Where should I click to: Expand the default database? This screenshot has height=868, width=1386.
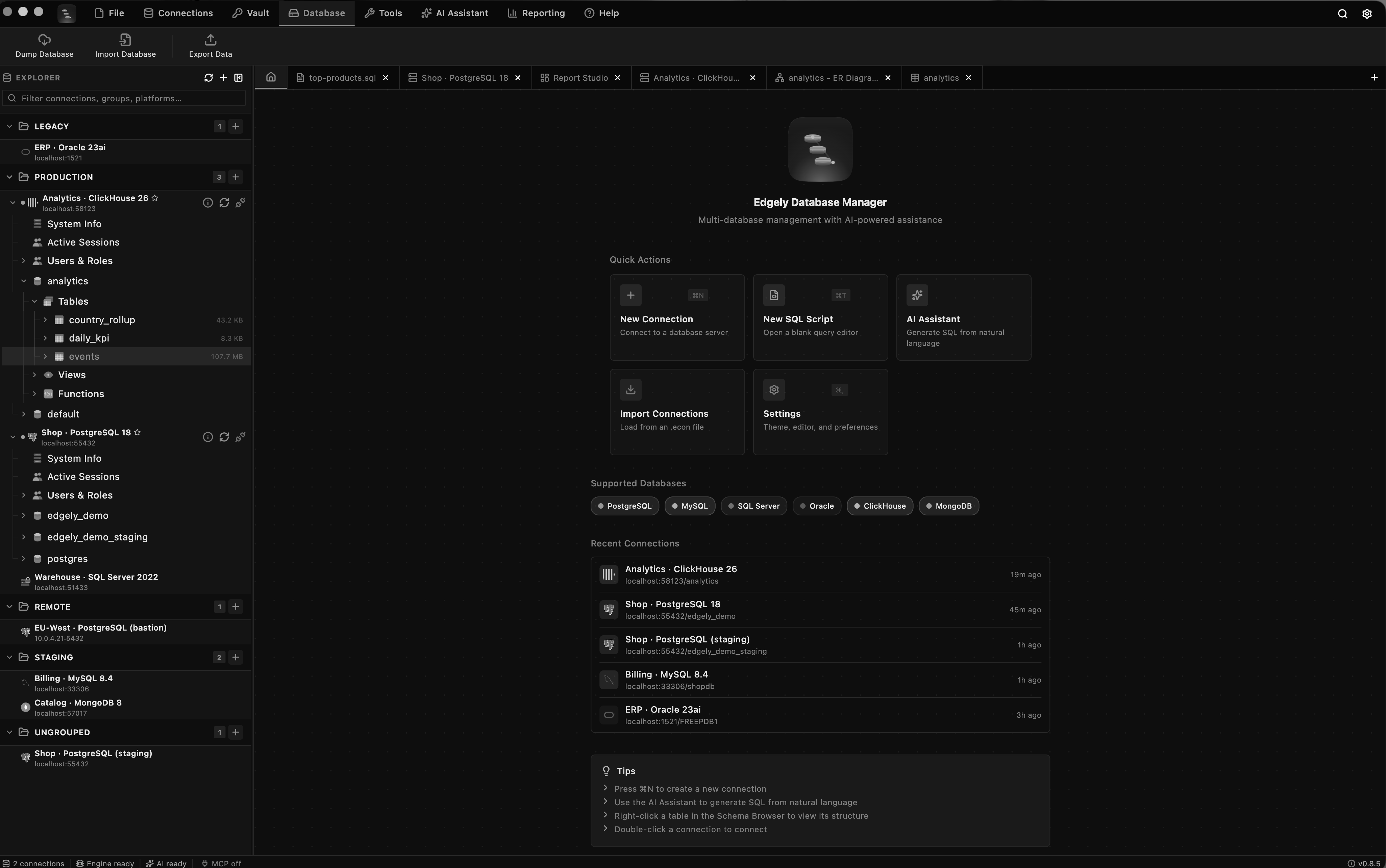(x=24, y=414)
